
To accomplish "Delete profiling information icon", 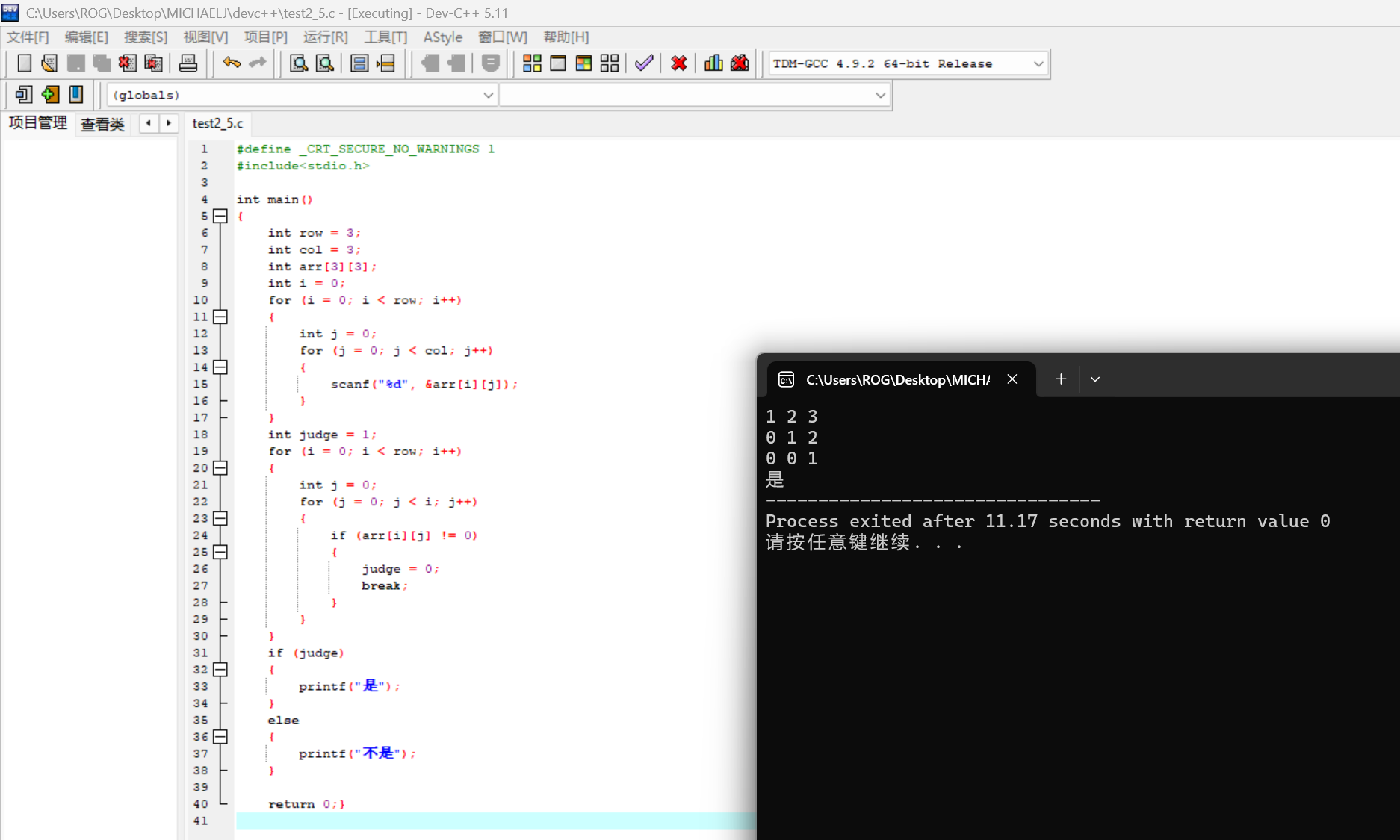I will coord(740,63).
